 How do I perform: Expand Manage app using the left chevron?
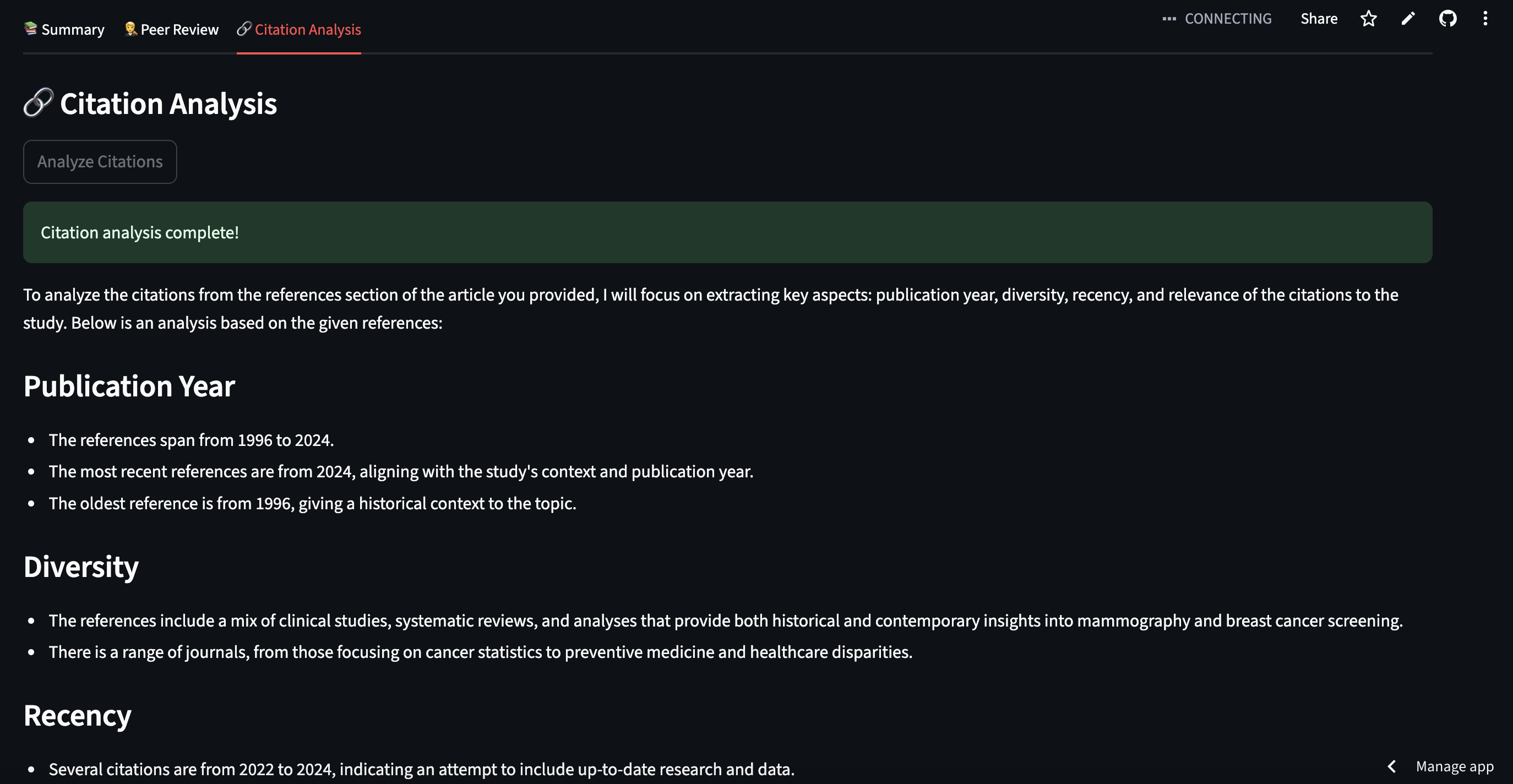point(1391,766)
